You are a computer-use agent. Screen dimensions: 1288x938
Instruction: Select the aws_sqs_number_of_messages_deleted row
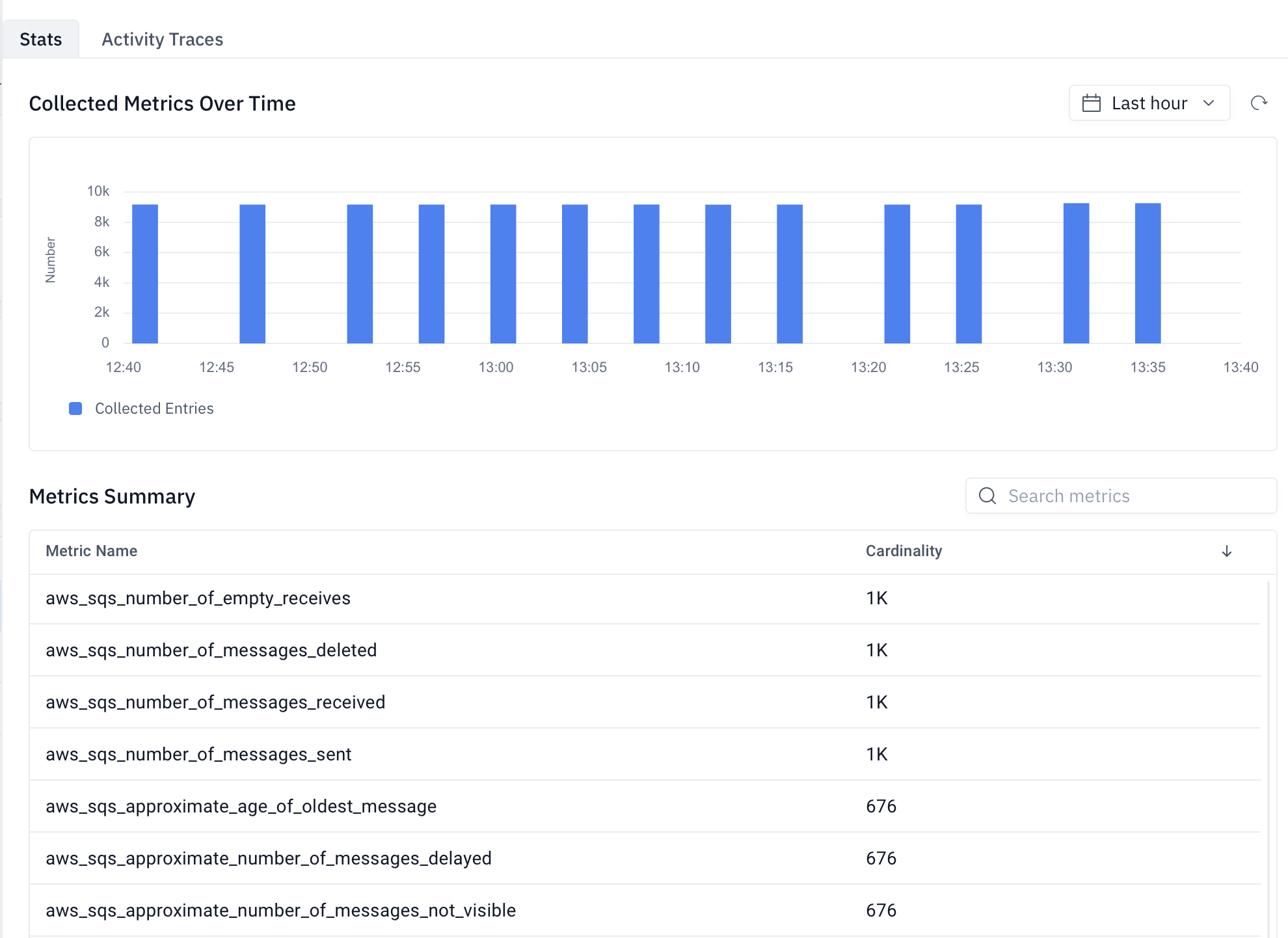[x=211, y=650]
